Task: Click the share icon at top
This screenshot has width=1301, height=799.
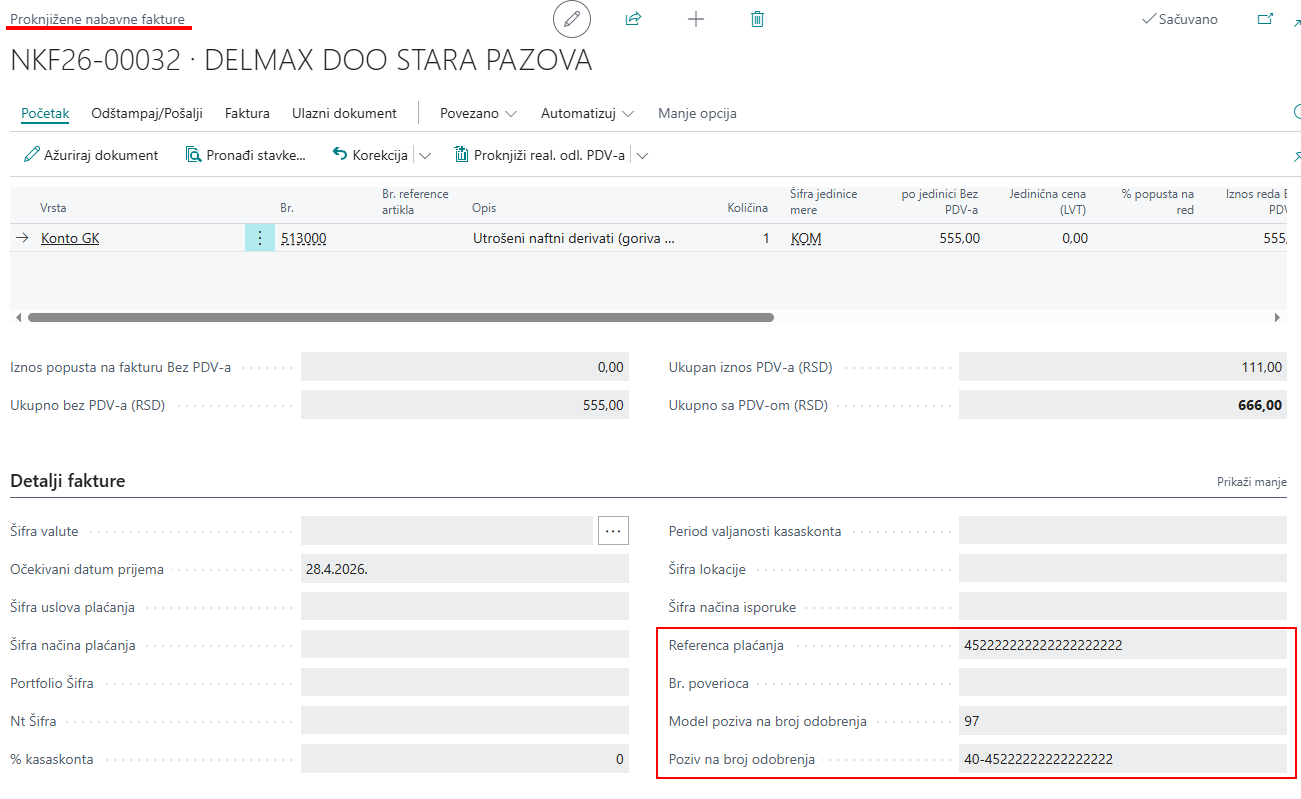Action: pos(633,19)
